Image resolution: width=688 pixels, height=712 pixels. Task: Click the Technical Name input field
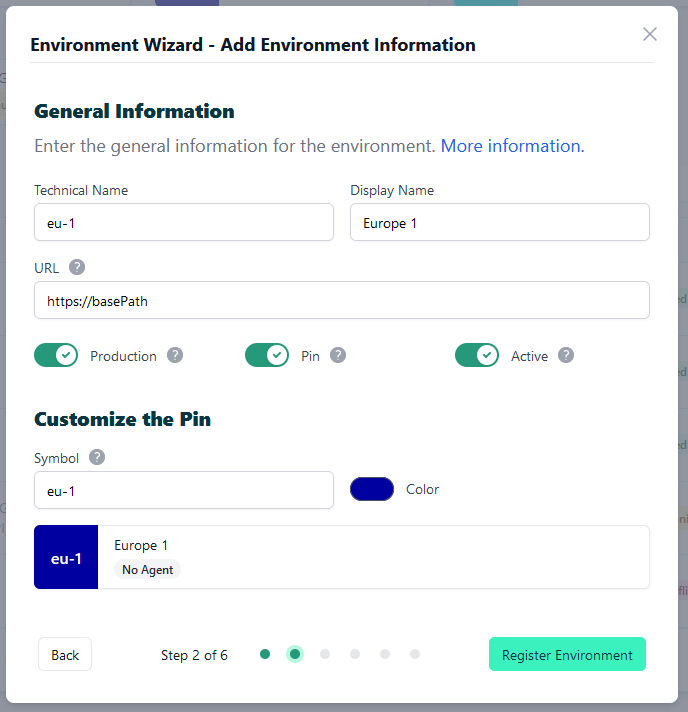coord(184,222)
